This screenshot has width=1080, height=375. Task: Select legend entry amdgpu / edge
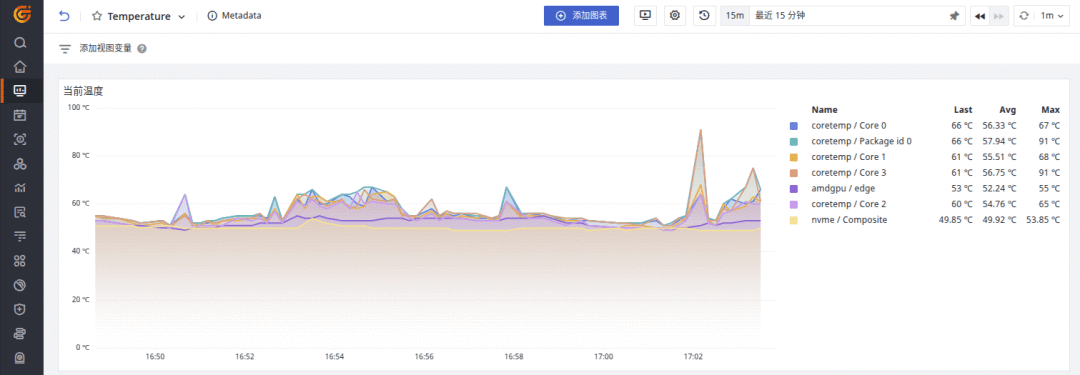tap(843, 188)
